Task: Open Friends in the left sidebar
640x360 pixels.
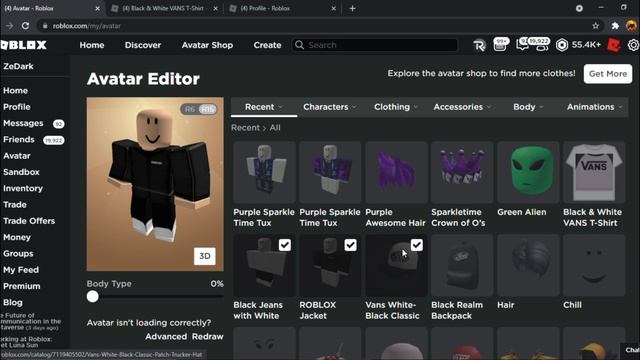Action: [x=19, y=140]
